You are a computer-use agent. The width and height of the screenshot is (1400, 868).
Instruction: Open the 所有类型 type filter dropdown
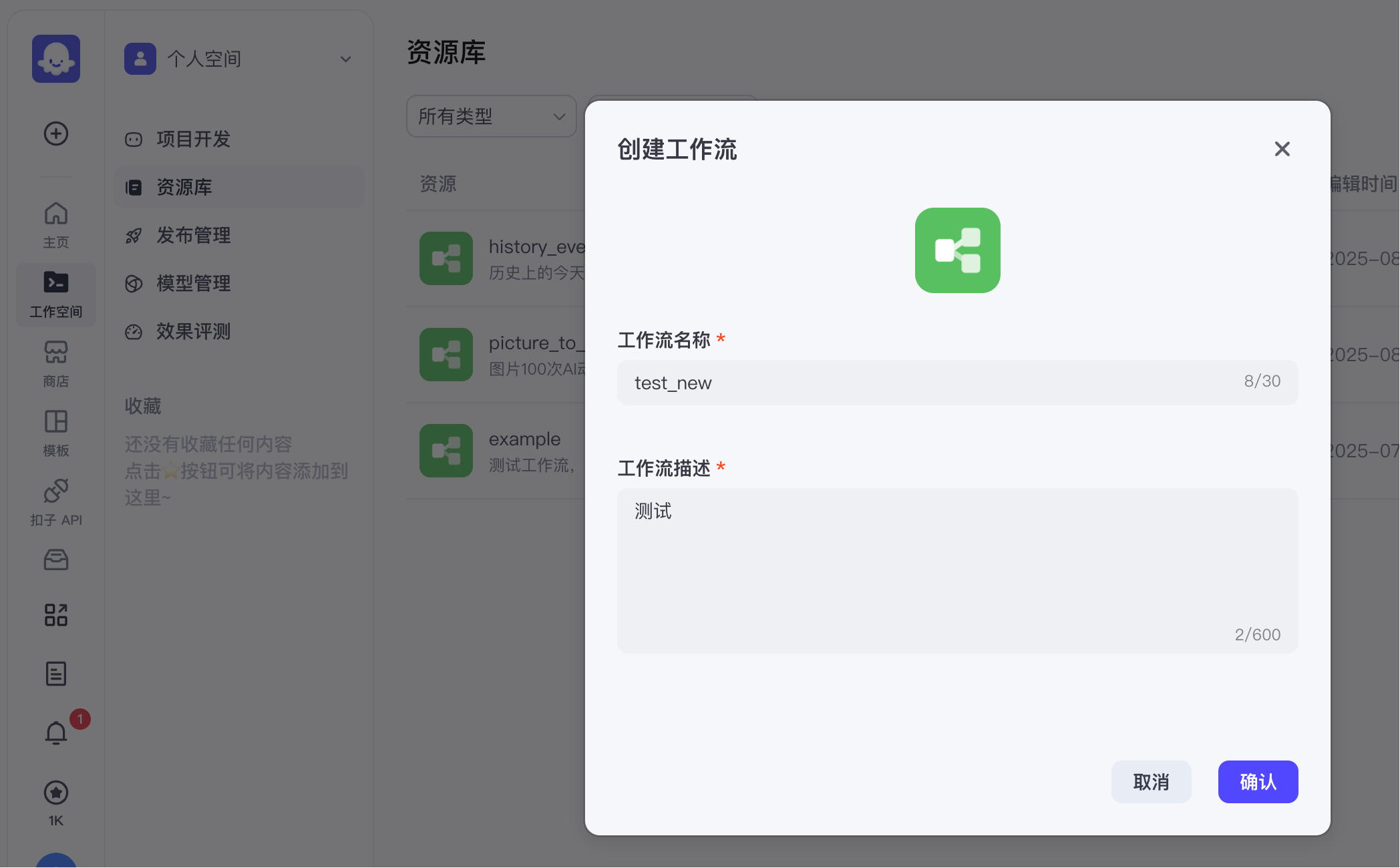pos(491,116)
